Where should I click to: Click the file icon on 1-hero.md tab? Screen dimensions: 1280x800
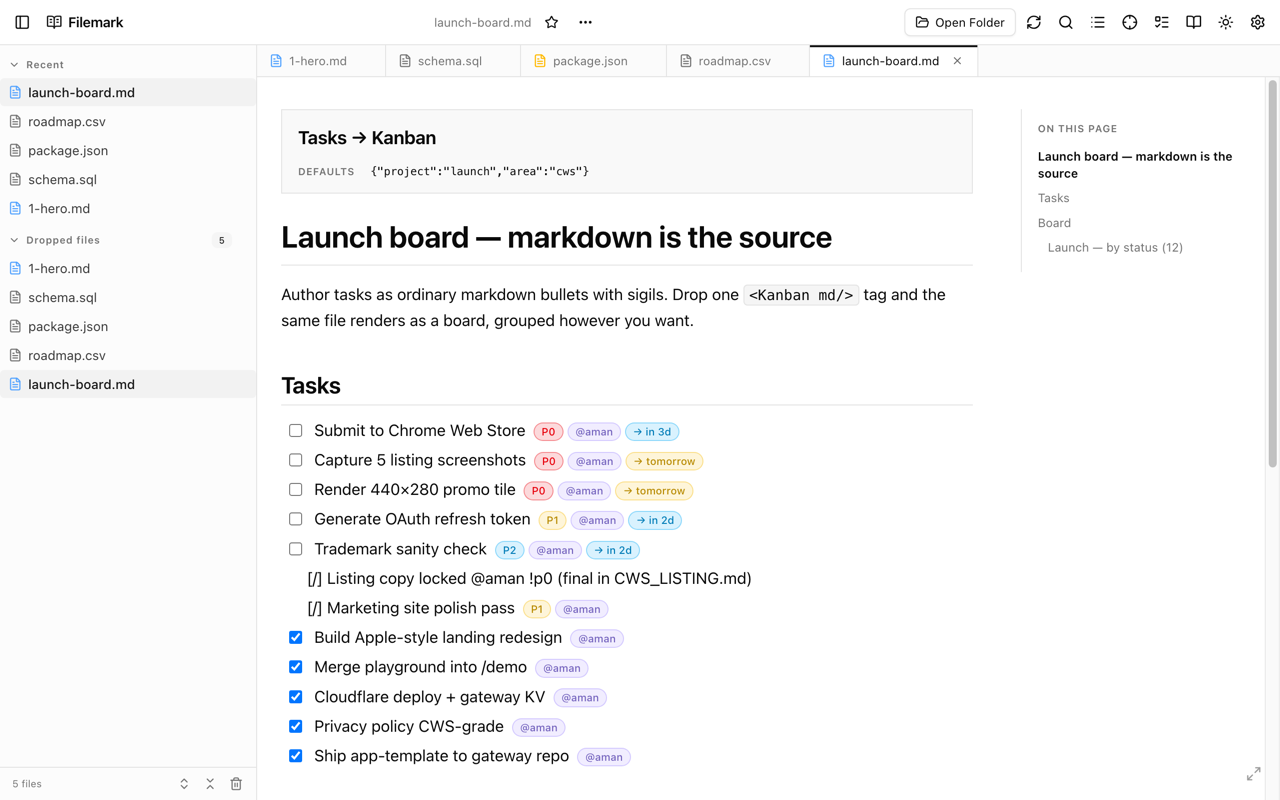point(276,61)
